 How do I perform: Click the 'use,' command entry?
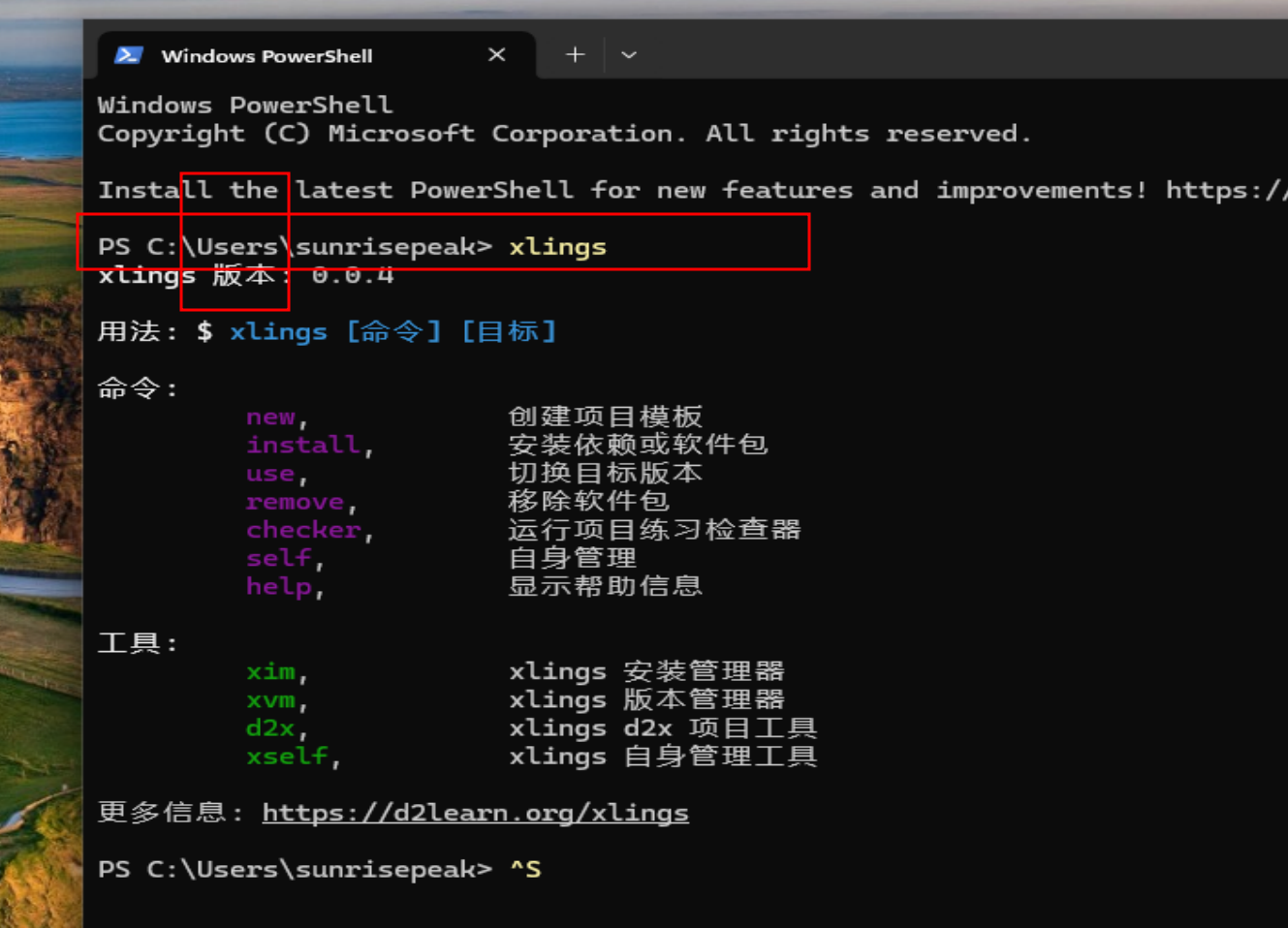click(x=276, y=474)
